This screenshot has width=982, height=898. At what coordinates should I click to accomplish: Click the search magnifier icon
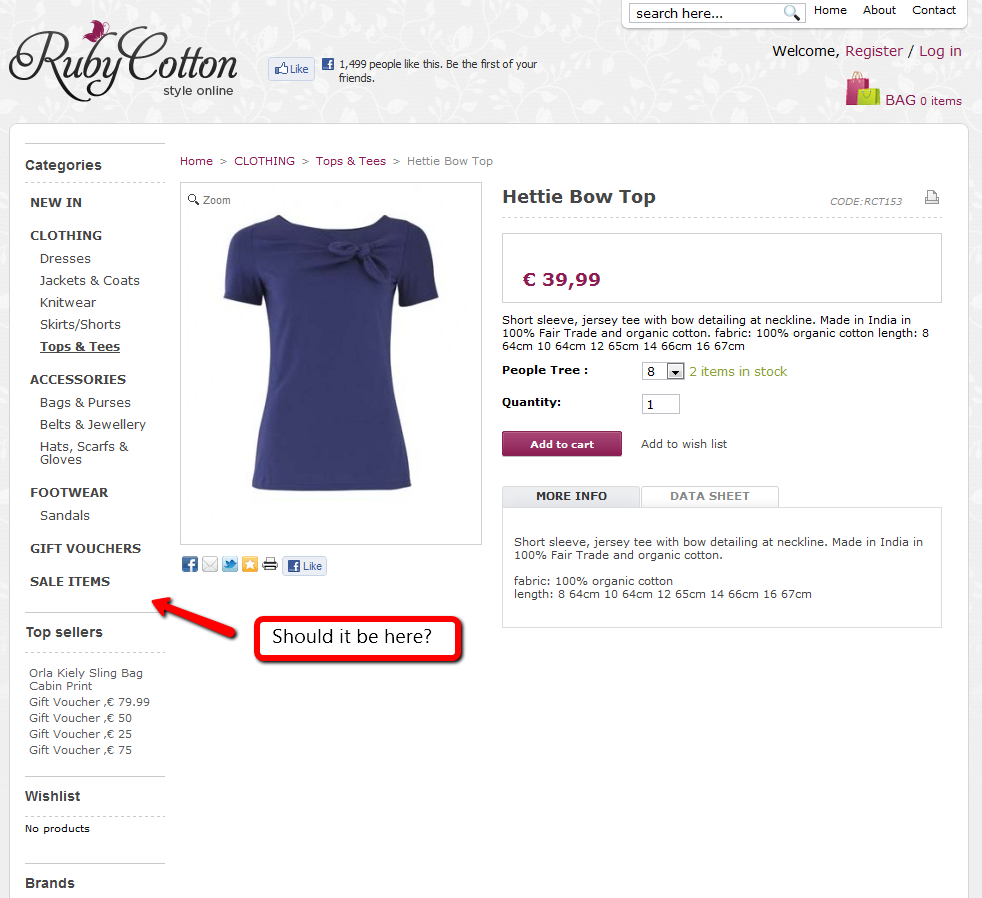pyautogui.click(x=792, y=13)
